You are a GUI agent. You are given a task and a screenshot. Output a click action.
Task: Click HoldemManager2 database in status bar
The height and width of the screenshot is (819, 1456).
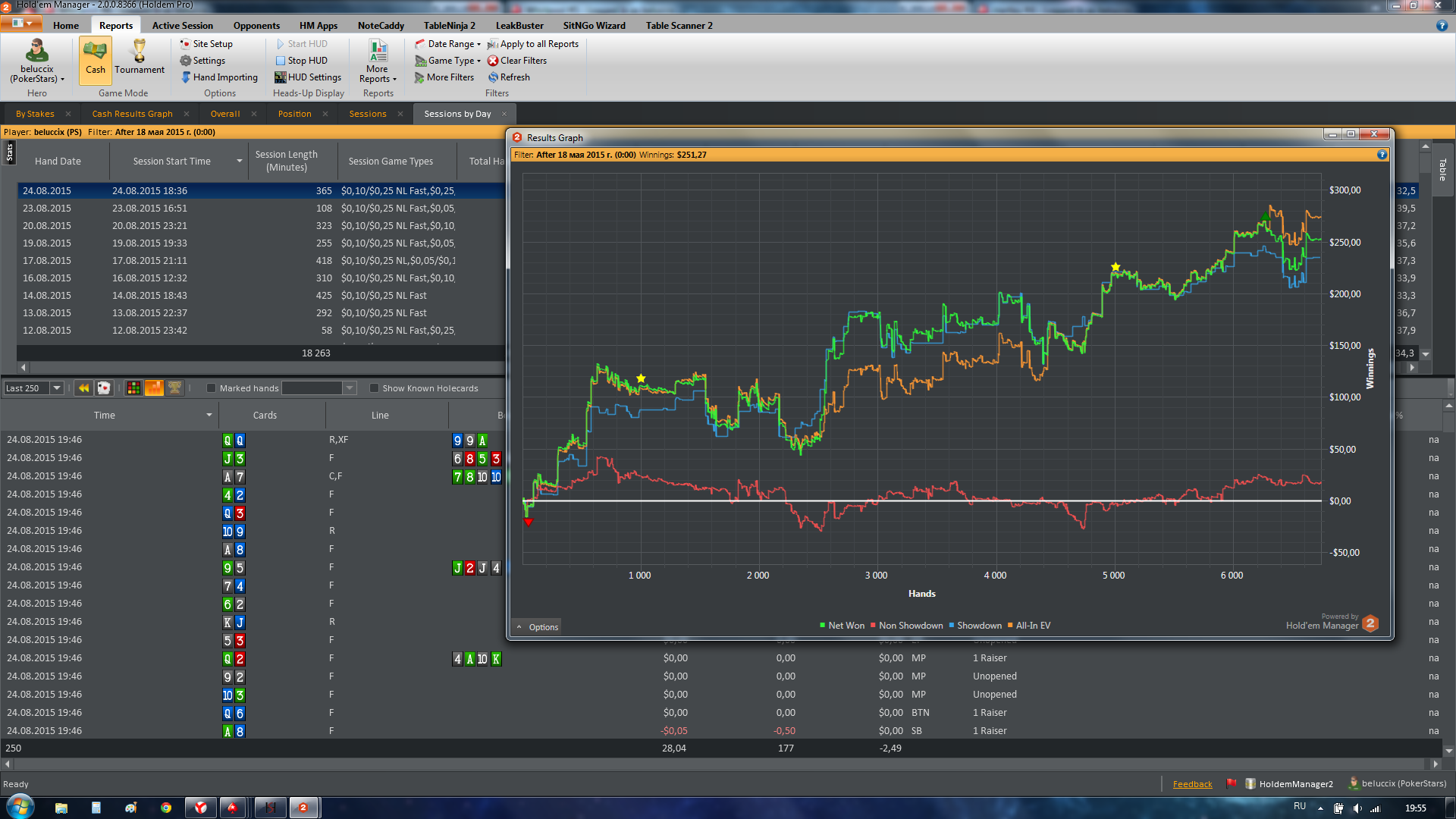tap(1289, 784)
